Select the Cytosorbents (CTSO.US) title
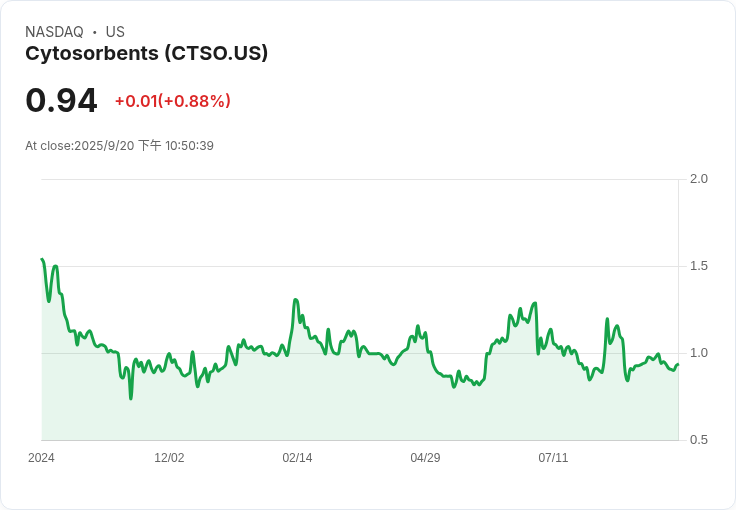The image size is (736, 510). 146,54
